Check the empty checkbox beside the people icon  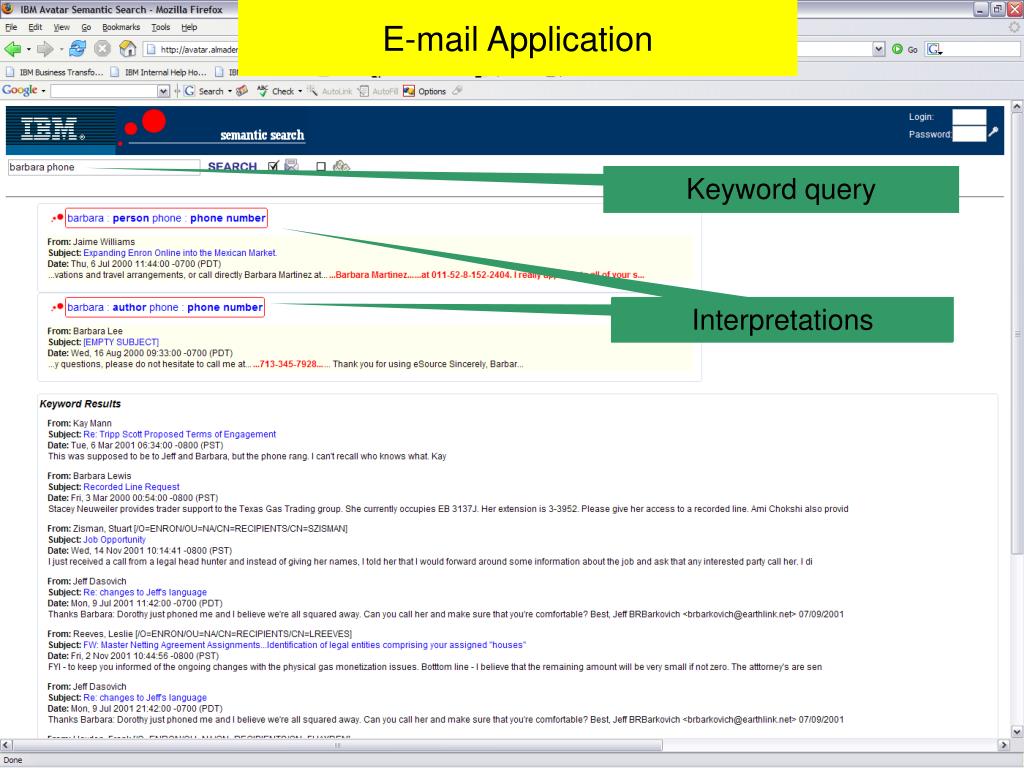(x=321, y=167)
